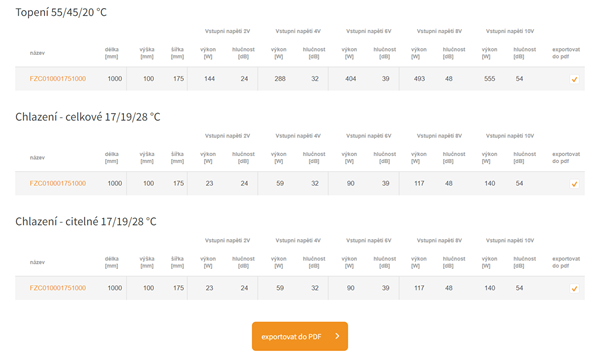Click the Chlazení - celkové 17/19/28 °C heading
600x361 pixels.
point(88,117)
